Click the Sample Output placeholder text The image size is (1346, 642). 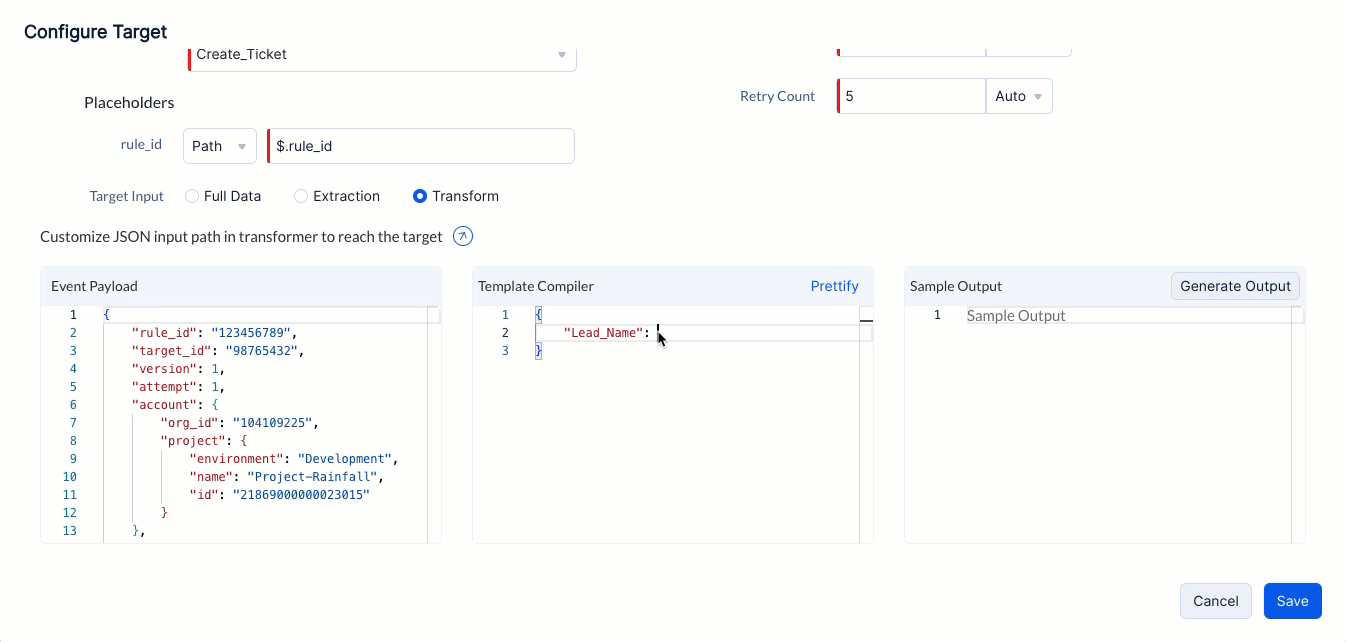[1016, 316]
